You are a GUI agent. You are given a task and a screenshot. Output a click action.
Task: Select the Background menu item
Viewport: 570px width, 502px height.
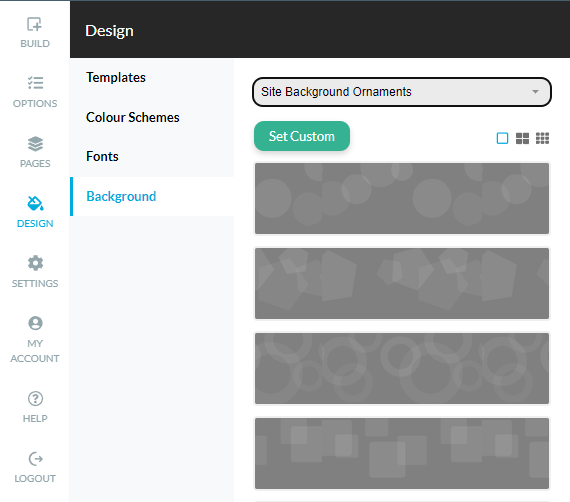(121, 196)
